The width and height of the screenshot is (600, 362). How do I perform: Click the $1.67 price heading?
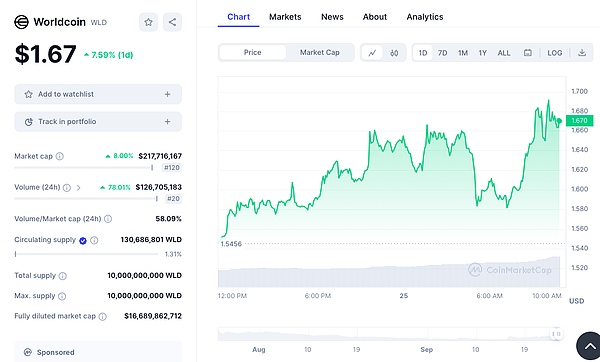tap(46, 54)
